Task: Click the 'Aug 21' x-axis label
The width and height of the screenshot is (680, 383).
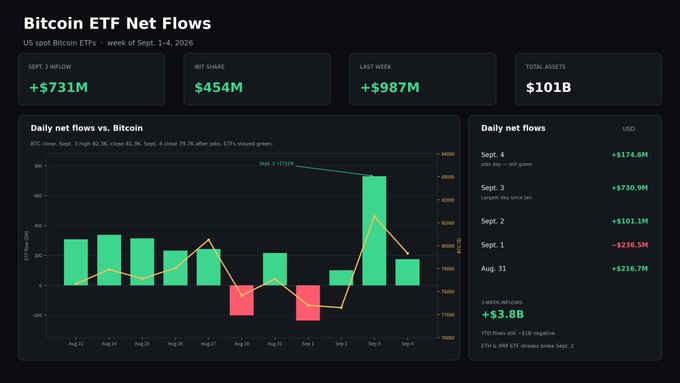Action: point(76,344)
